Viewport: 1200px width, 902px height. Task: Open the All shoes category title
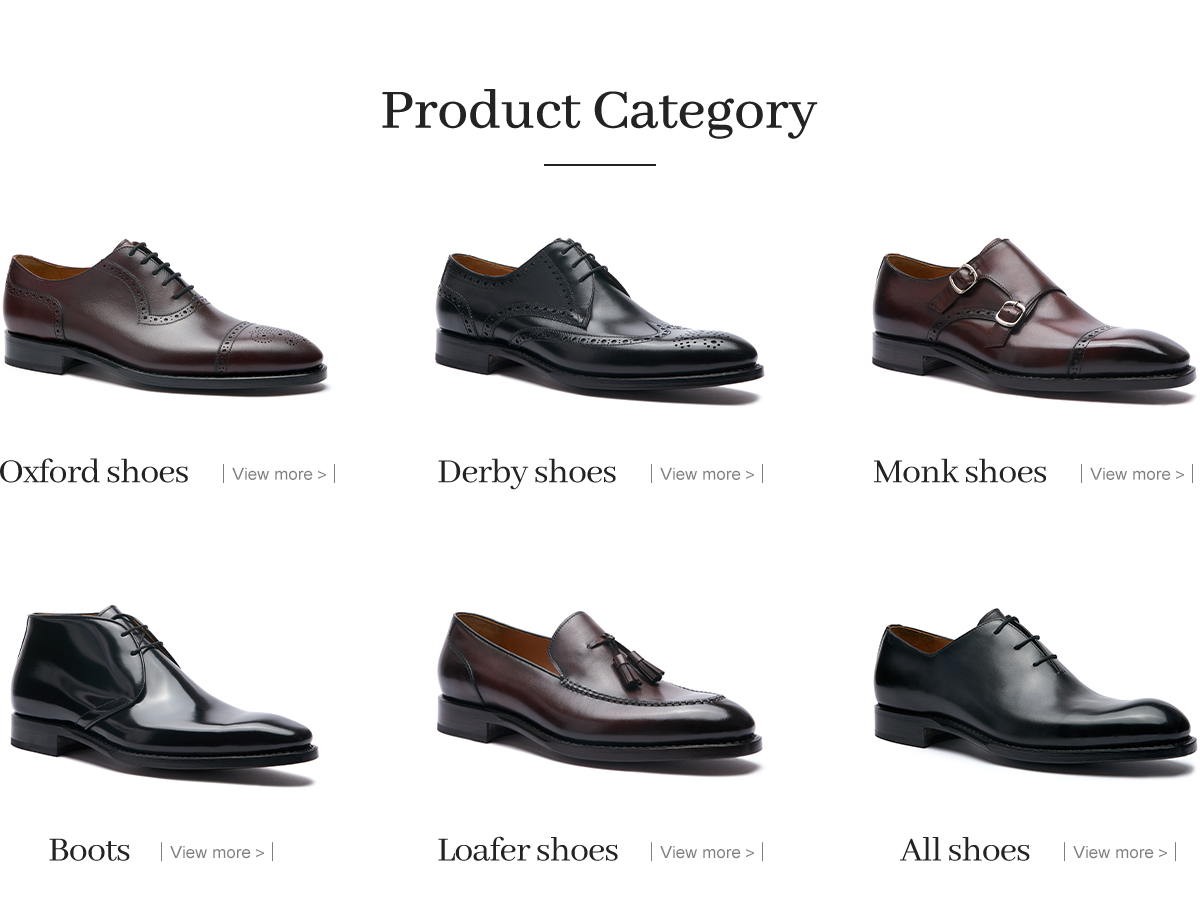965,850
